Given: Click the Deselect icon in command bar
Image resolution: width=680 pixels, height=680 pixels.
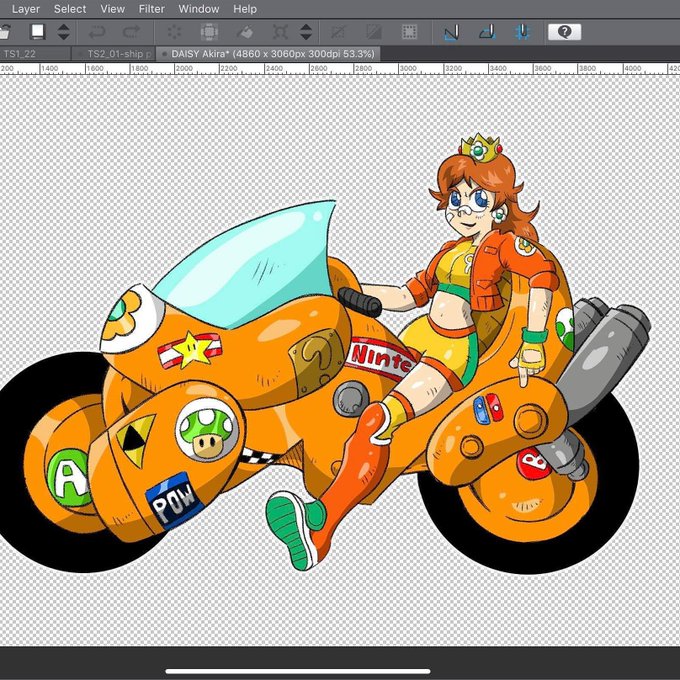Looking at the screenshot, I should (339, 32).
